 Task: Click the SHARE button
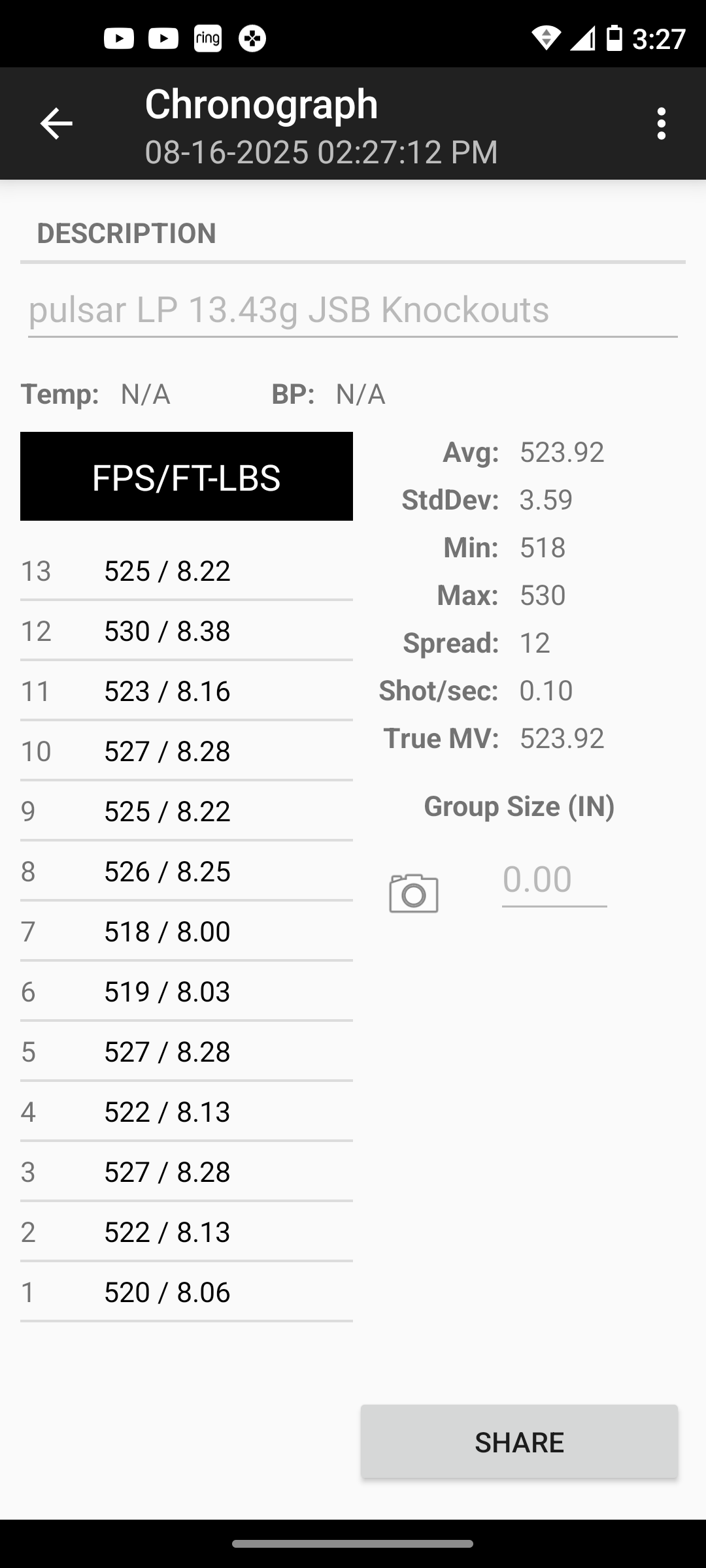[x=519, y=1442]
